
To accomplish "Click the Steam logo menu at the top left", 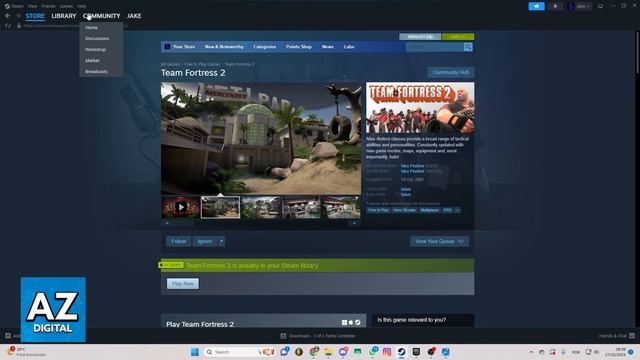I will coord(14,6).
